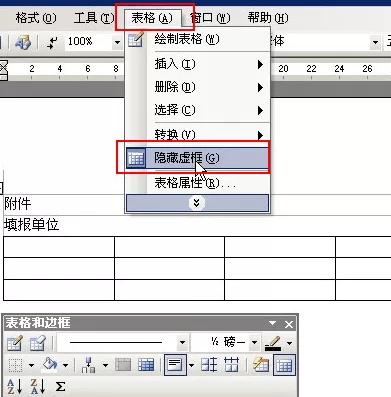Image resolution: width=391 pixels, height=397 pixels.
Task: Open the shading color dropdown arrow
Action: [x=65, y=366]
